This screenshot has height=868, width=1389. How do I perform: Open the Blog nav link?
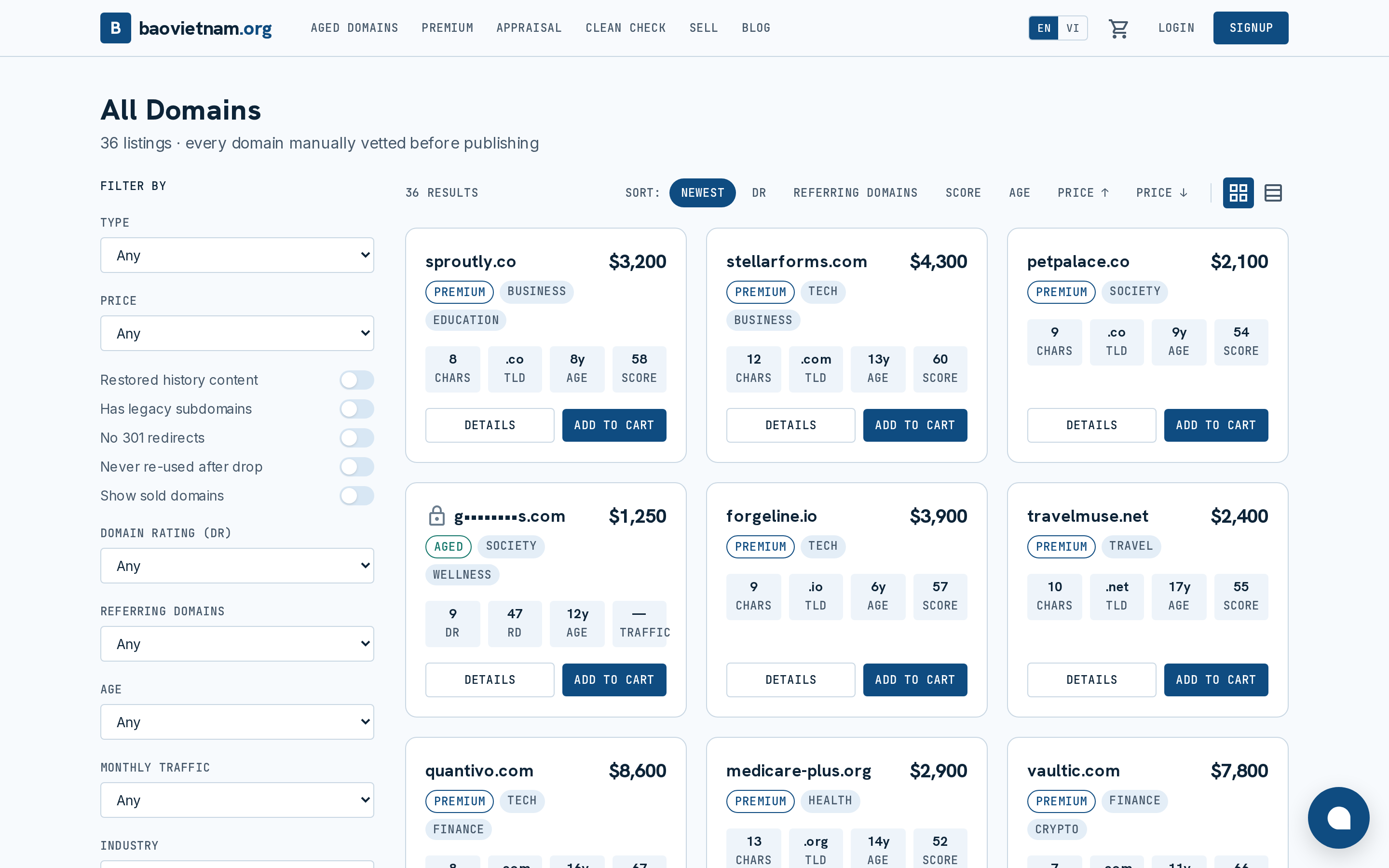(756, 28)
